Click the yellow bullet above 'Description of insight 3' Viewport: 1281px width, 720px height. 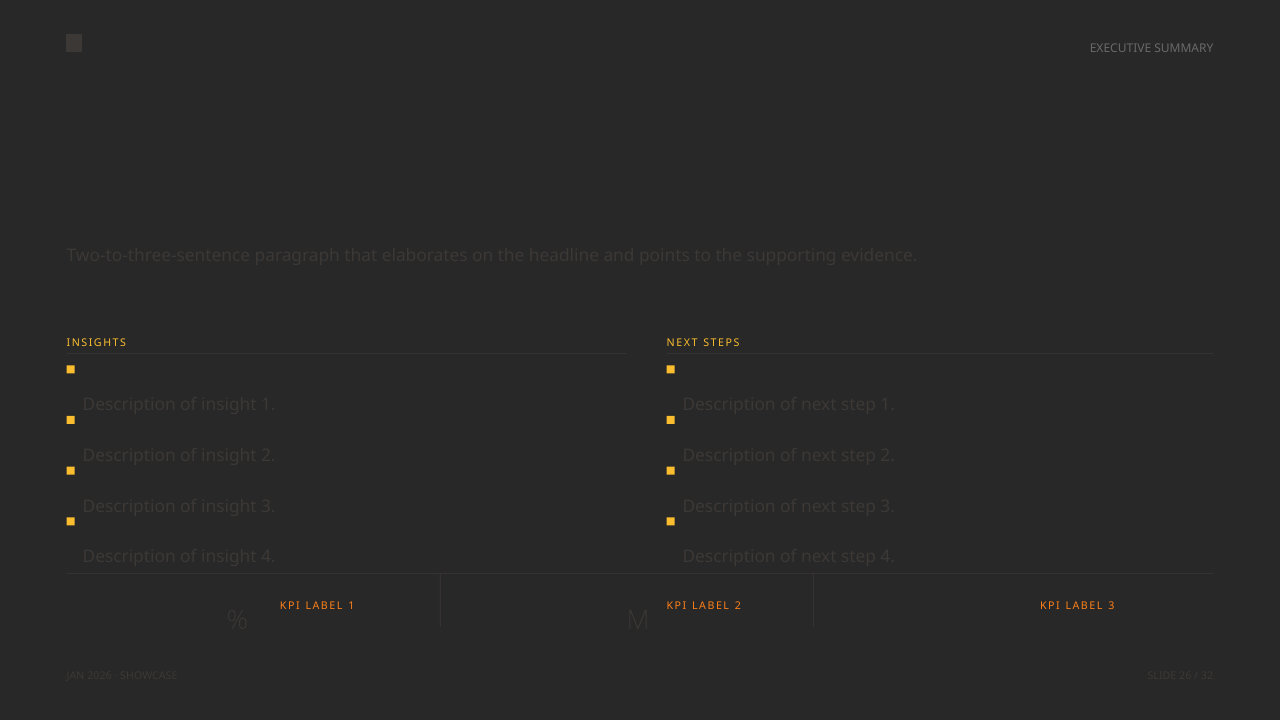71,471
